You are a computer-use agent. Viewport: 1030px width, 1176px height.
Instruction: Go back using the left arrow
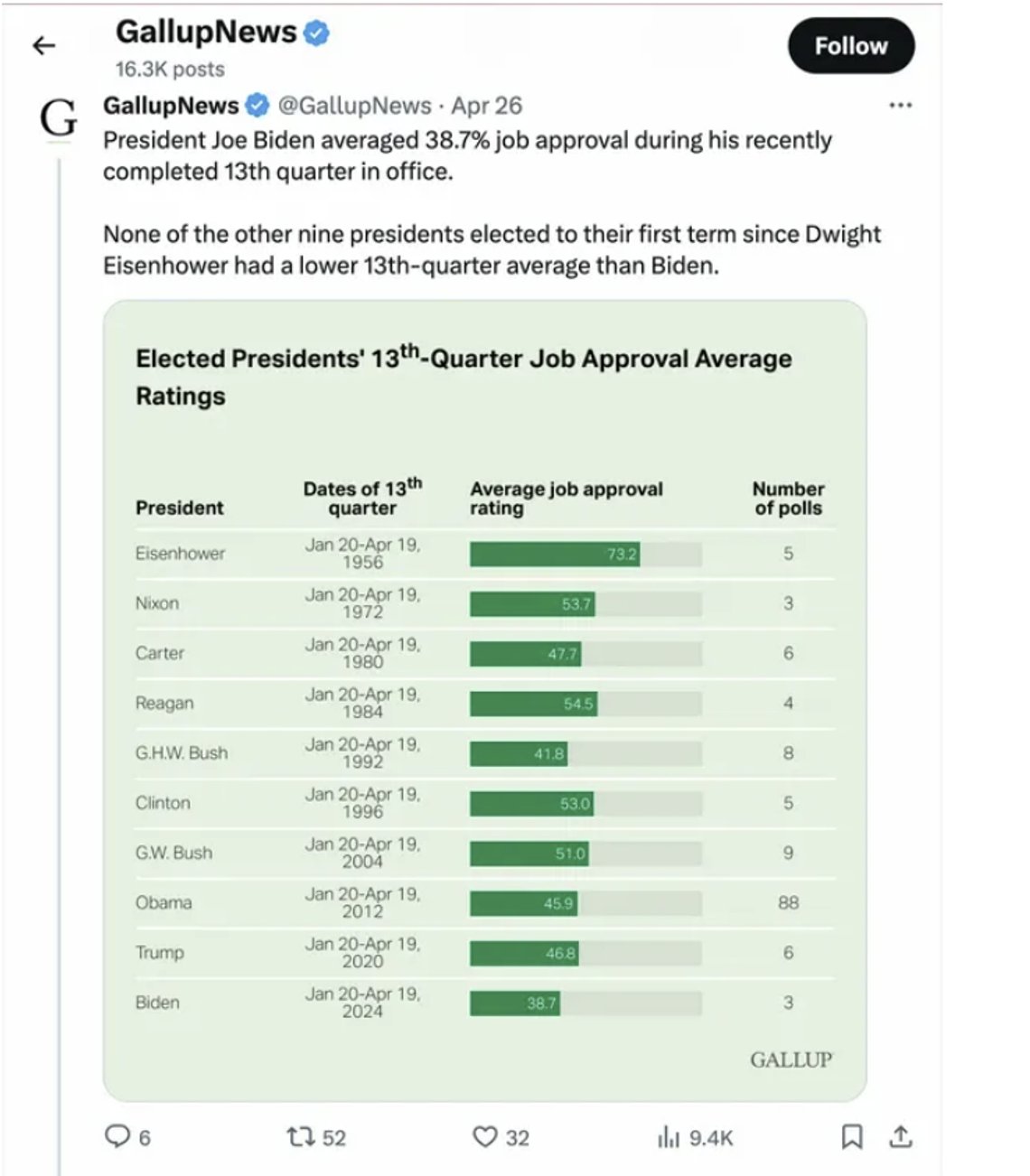[43, 45]
